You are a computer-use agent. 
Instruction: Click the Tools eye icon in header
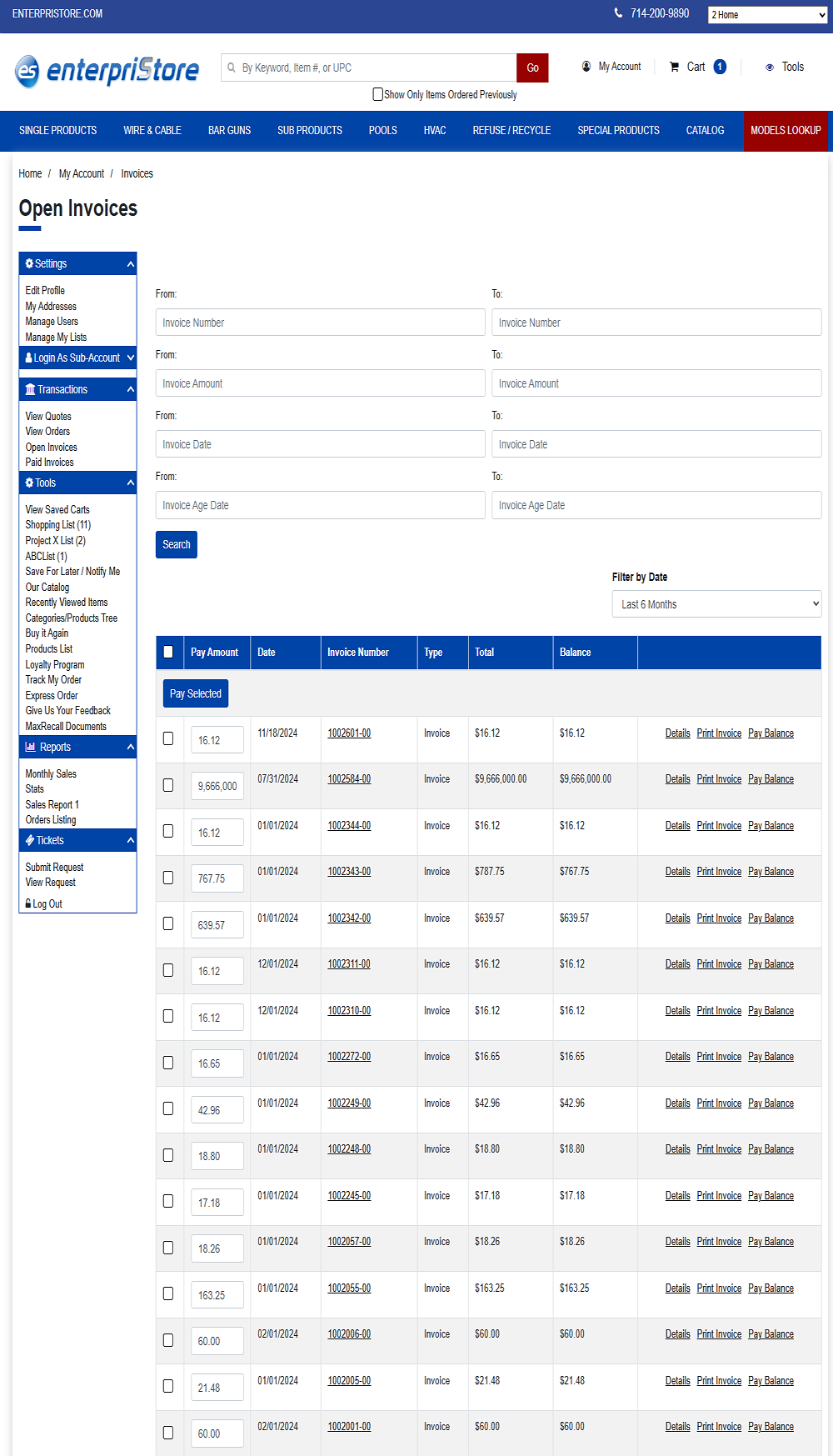pyautogui.click(x=770, y=68)
